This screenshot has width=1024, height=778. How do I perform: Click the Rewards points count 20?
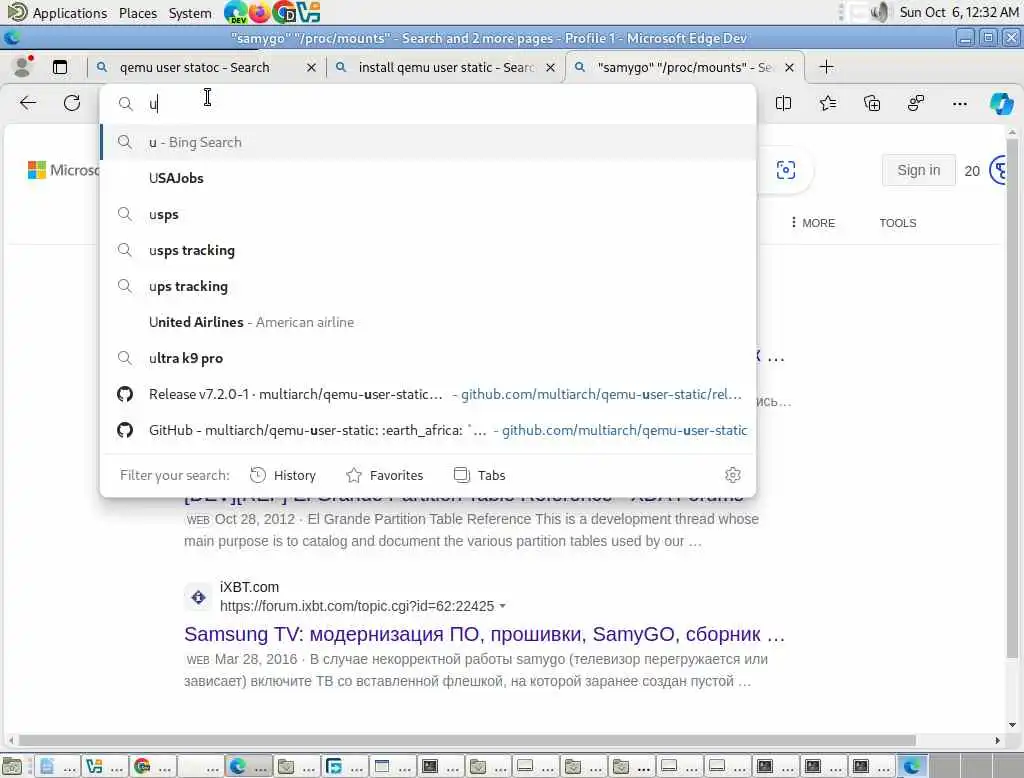coord(972,170)
